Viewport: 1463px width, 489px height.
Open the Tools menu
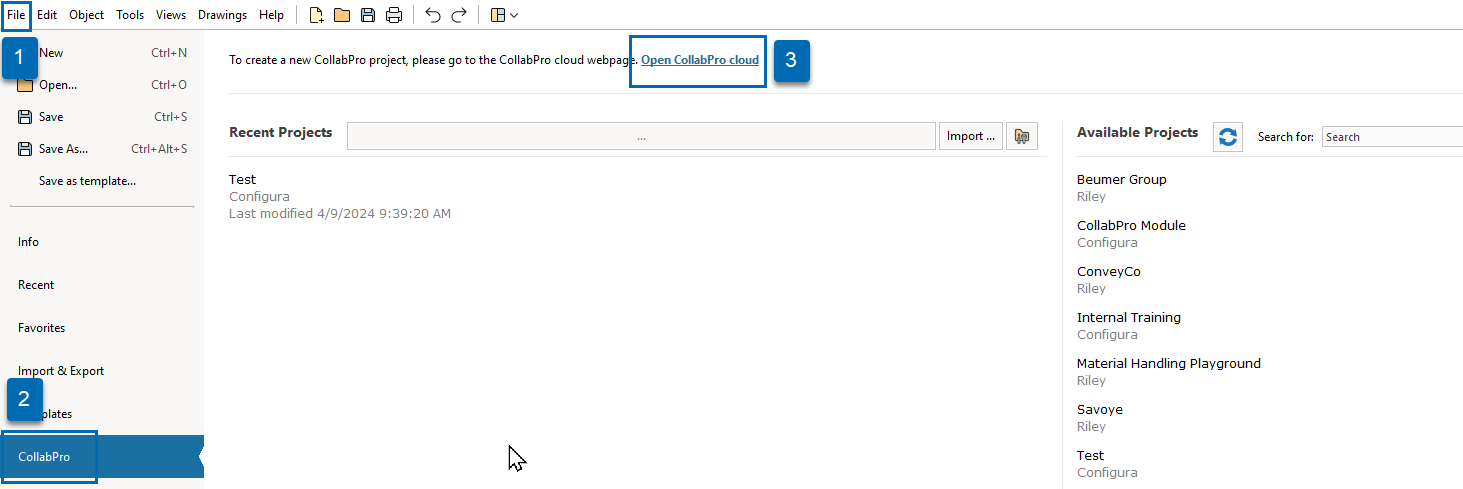(x=130, y=15)
